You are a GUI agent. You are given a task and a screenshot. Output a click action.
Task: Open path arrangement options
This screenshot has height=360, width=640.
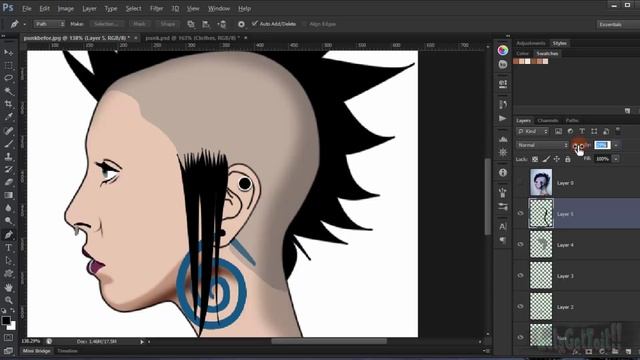click(x=222, y=24)
